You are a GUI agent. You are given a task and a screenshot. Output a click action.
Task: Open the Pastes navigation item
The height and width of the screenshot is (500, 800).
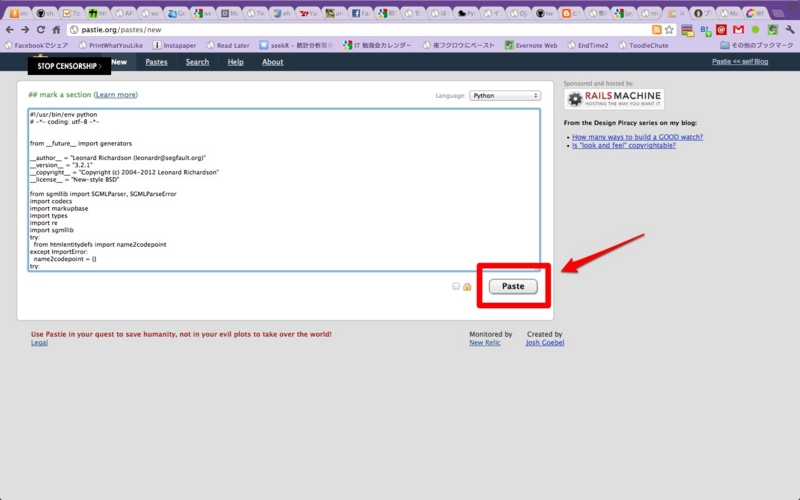156,62
